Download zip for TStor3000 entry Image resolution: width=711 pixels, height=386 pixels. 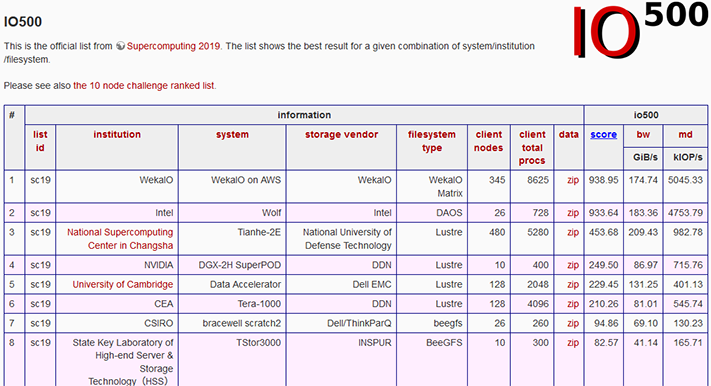pyautogui.click(x=573, y=343)
